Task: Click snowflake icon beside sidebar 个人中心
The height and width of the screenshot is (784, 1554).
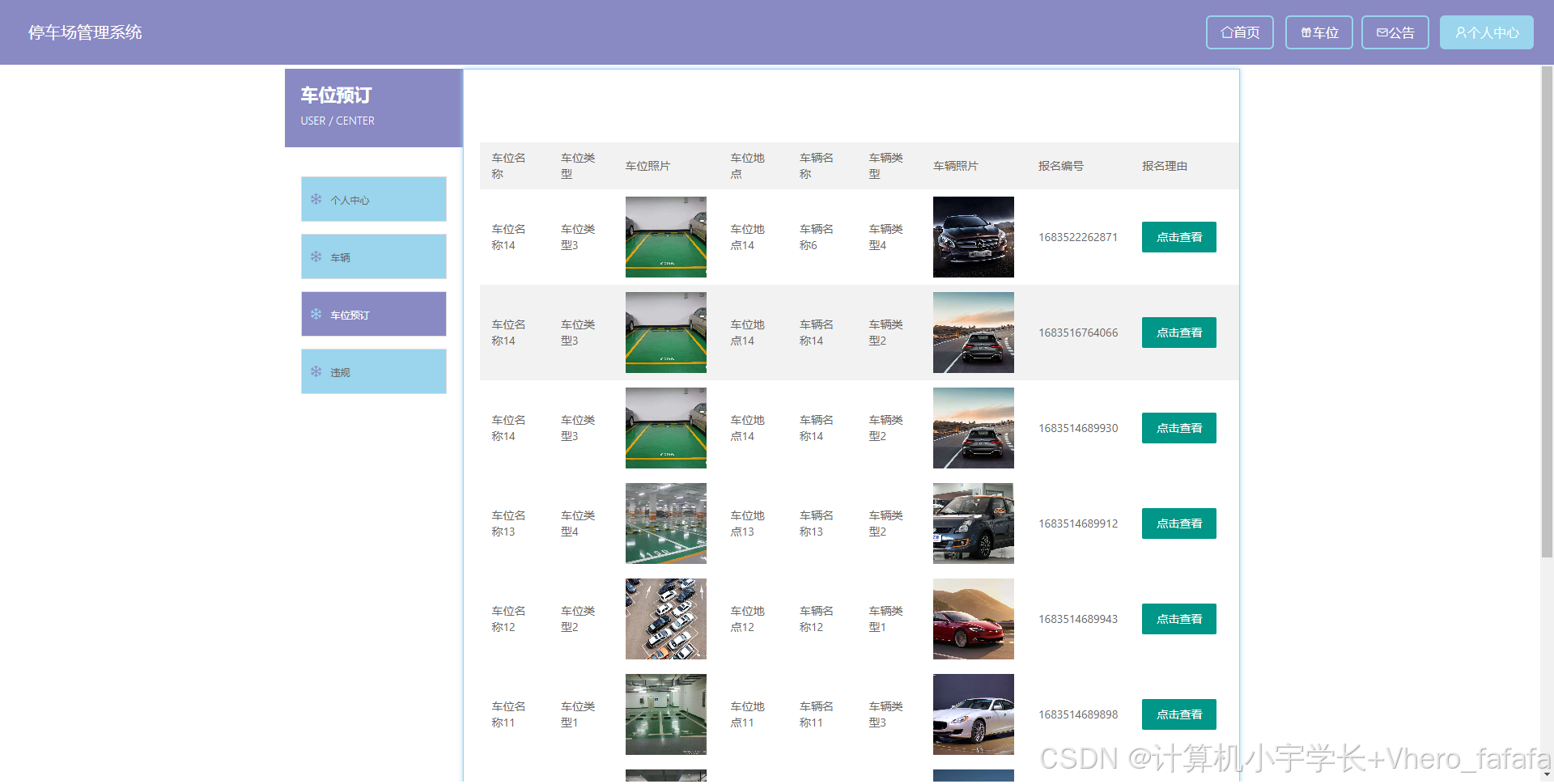Action: click(x=316, y=199)
